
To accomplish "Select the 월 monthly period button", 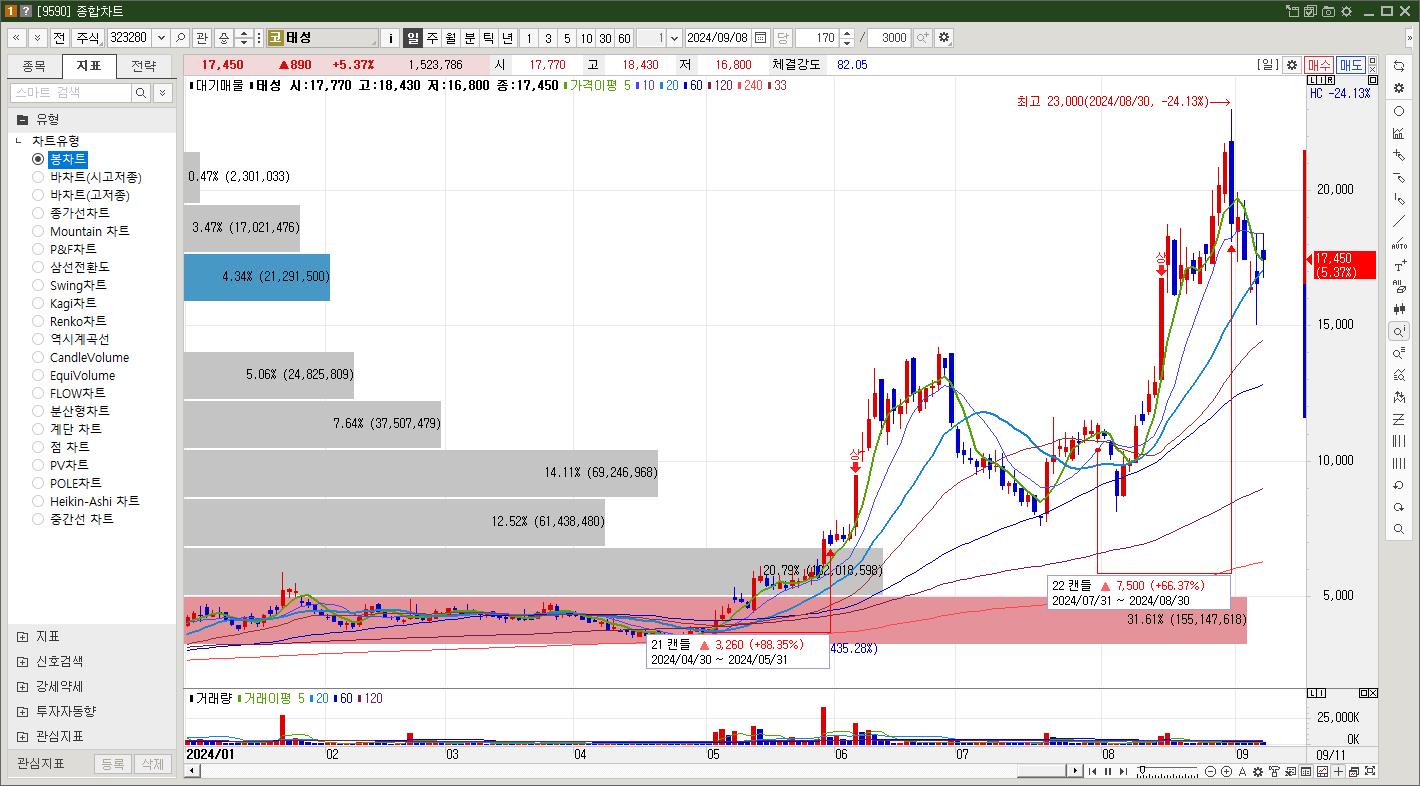I will (451, 38).
